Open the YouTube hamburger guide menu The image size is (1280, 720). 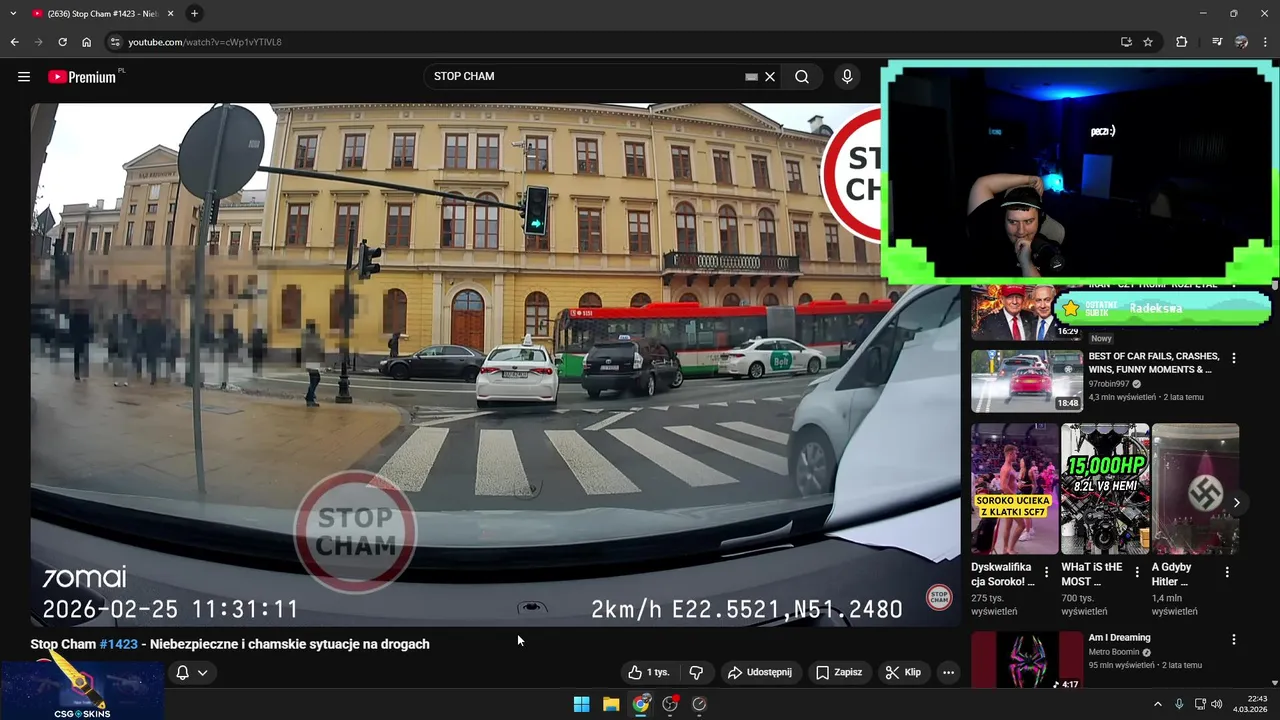(24, 76)
